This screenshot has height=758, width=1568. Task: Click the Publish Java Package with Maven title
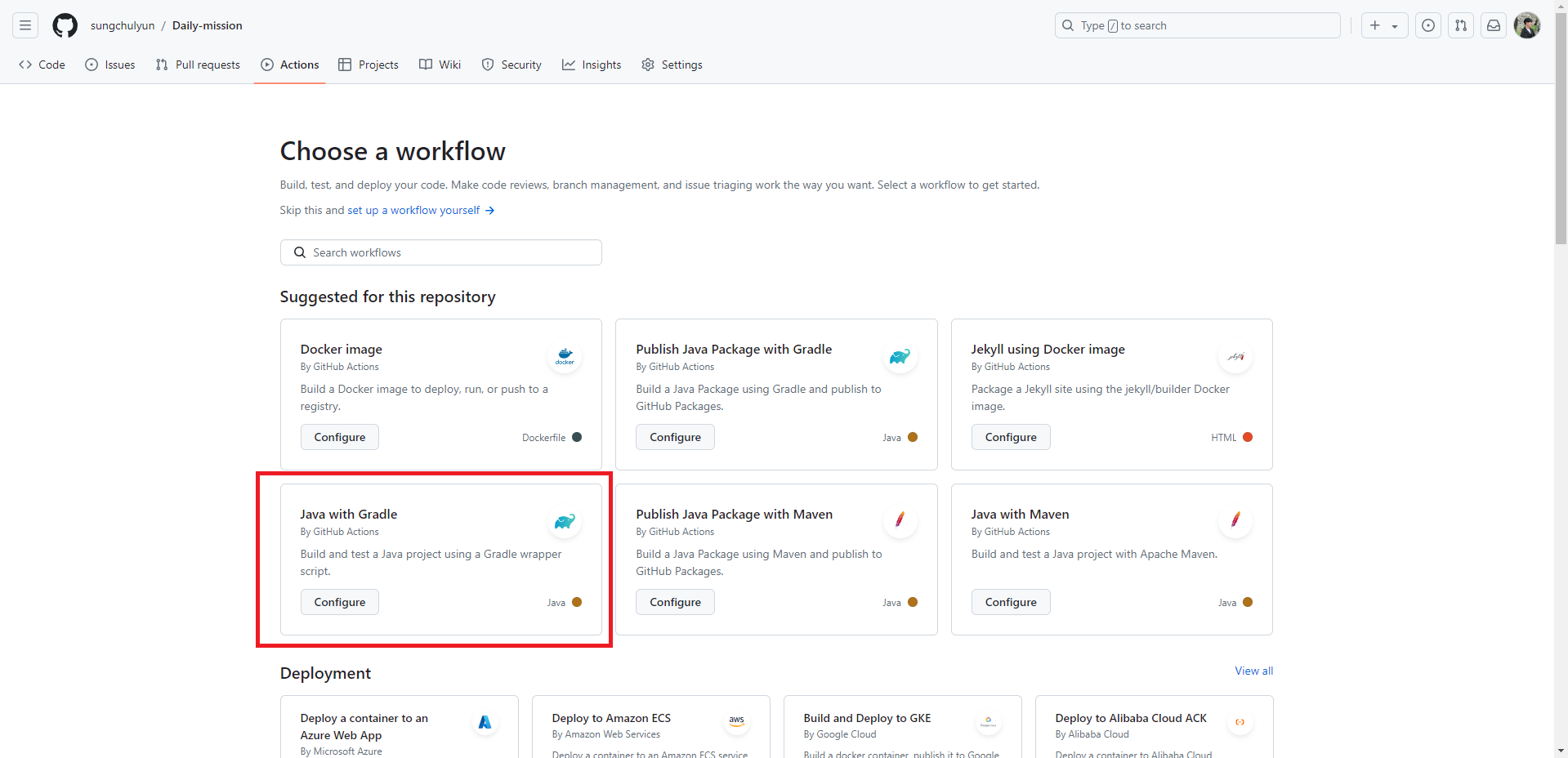tap(734, 514)
